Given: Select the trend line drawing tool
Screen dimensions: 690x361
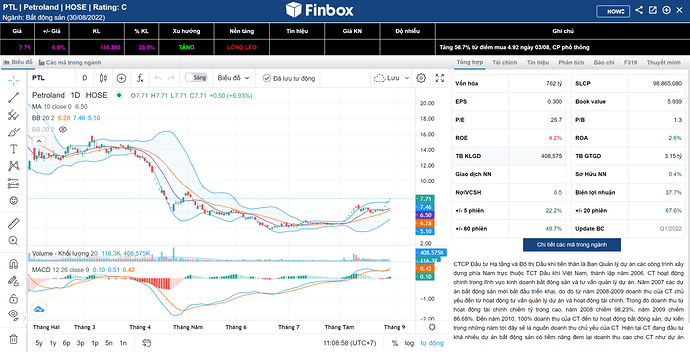Looking at the screenshot, I should [x=14, y=97].
